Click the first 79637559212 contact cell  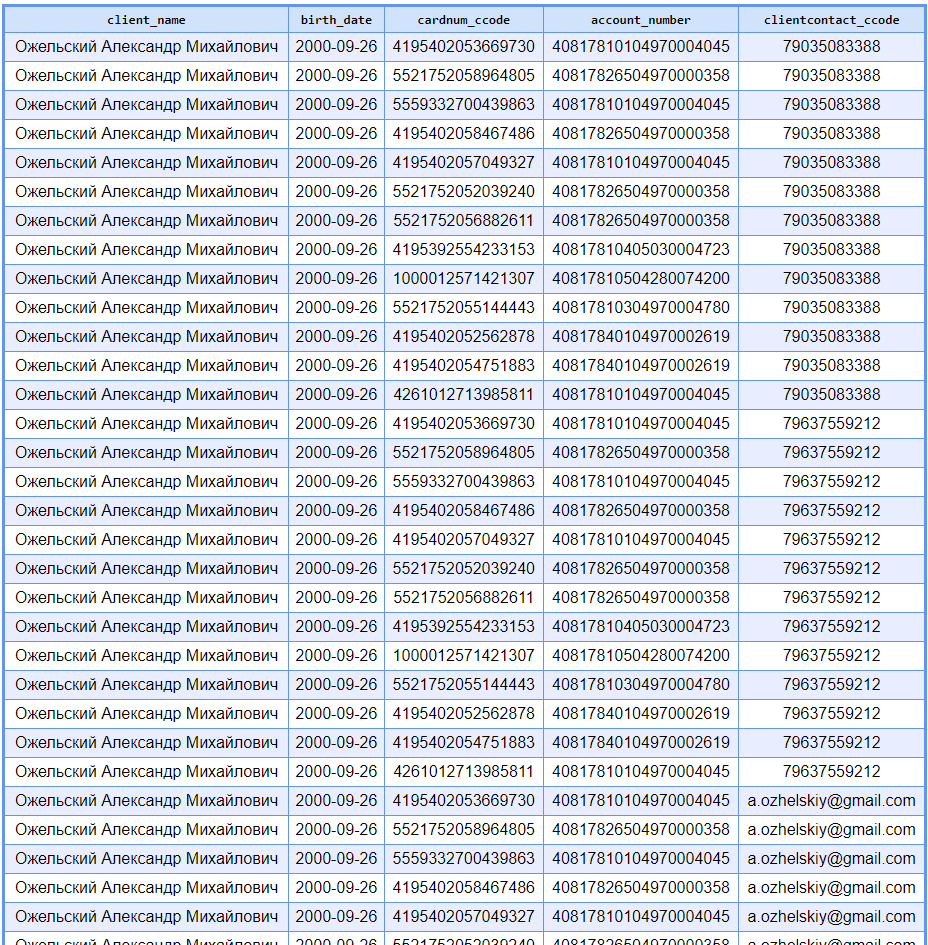pos(831,423)
